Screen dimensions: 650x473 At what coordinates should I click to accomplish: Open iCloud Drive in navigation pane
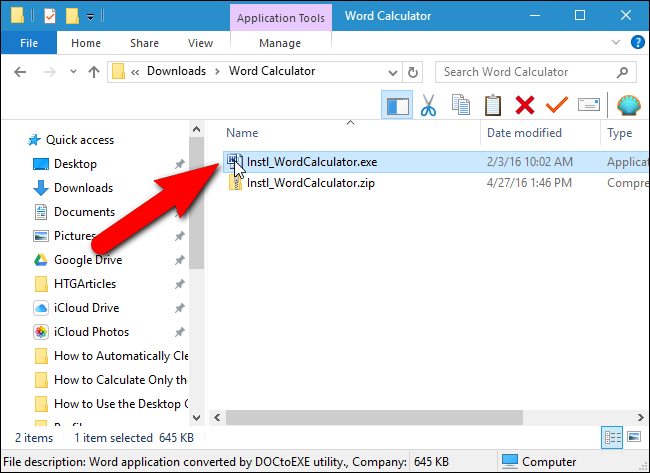point(87,308)
